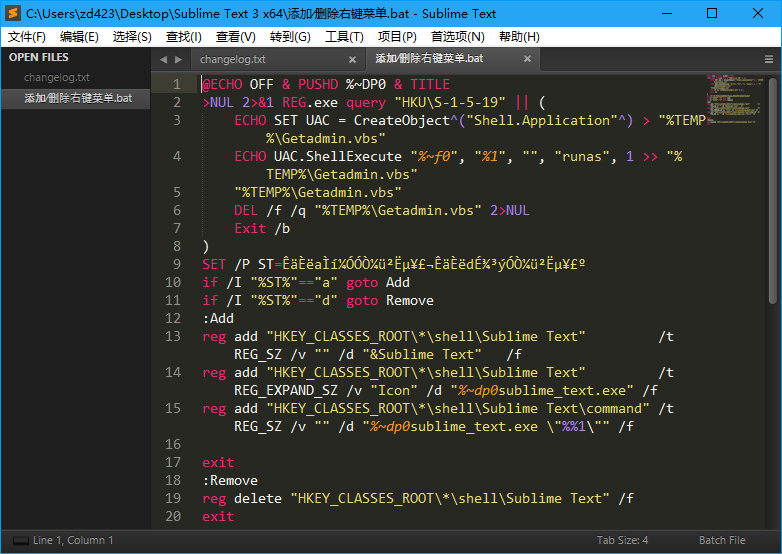This screenshot has width=782, height=554.
Task: Click line number 1 in gutter
Action: (177, 84)
